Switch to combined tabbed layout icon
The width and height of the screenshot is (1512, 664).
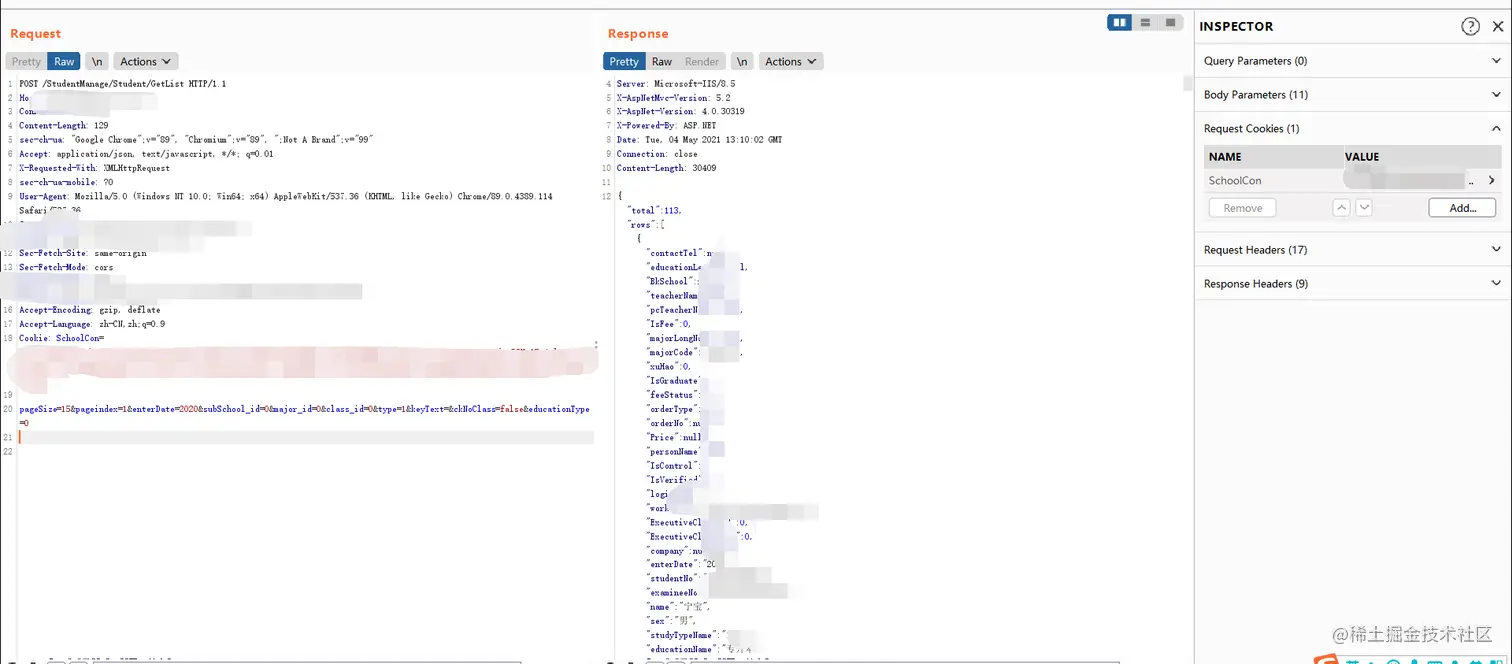pyautogui.click(x=1170, y=22)
